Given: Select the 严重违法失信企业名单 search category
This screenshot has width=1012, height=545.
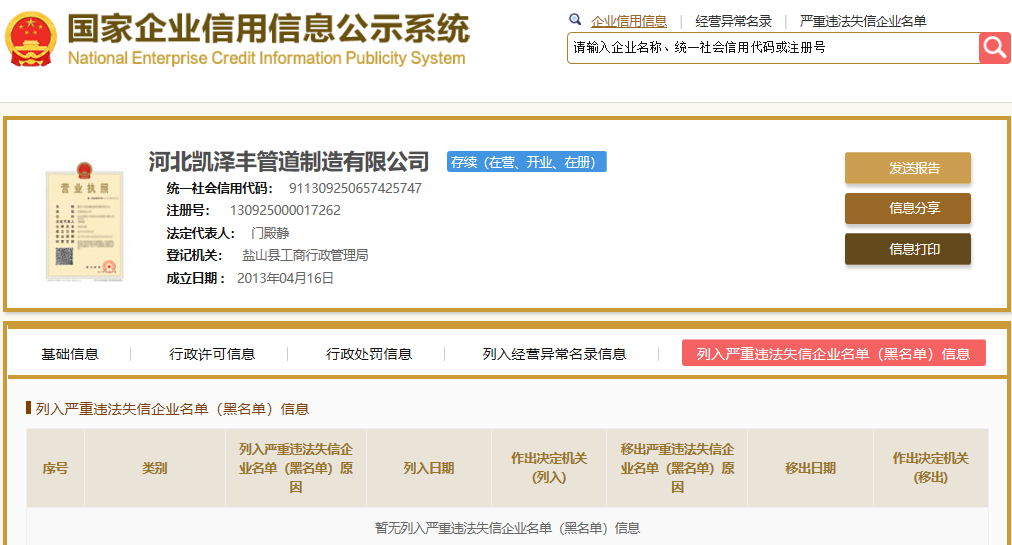Looking at the screenshot, I should tap(863, 21).
